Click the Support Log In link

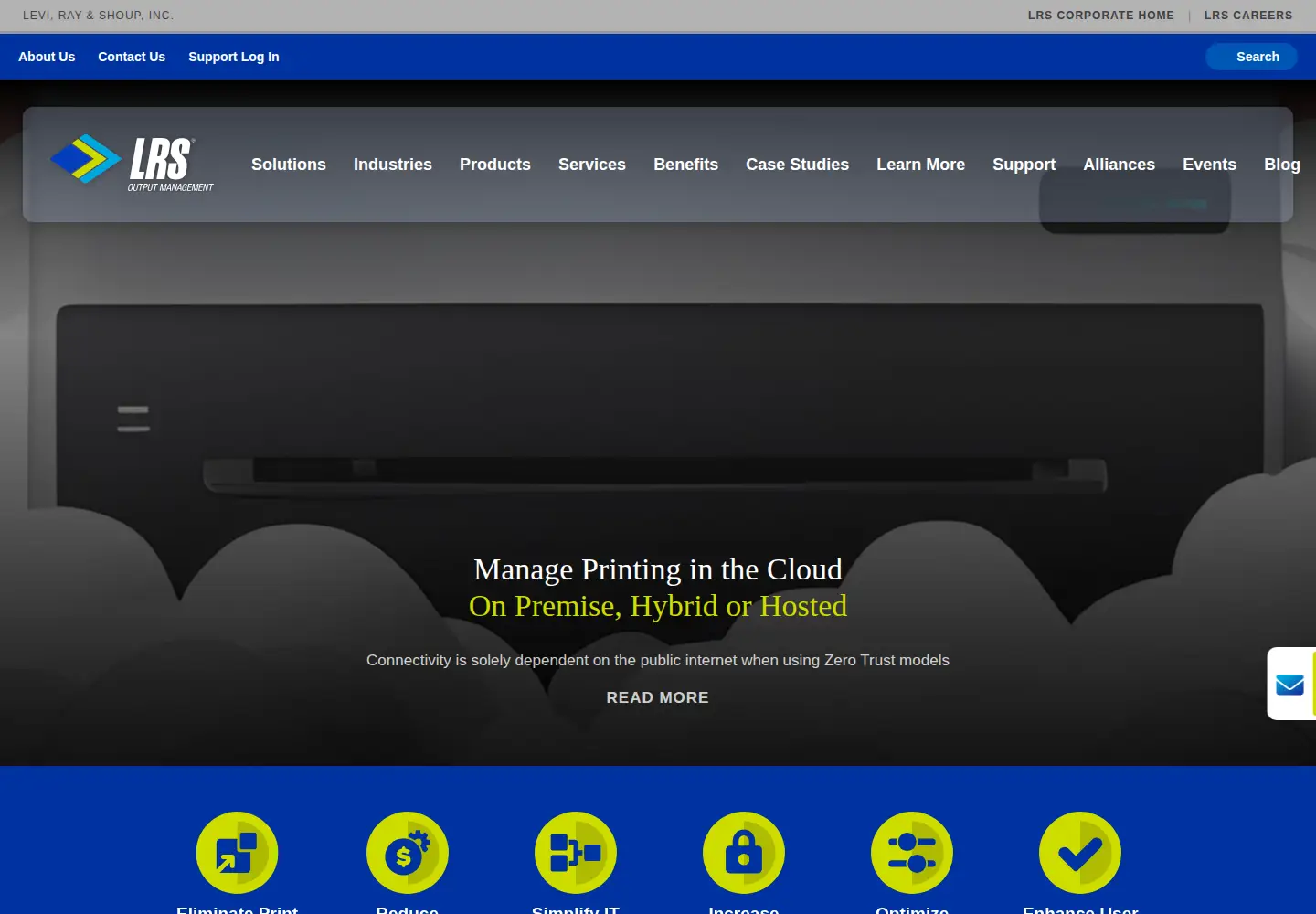pyautogui.click(x=234, y=57)
